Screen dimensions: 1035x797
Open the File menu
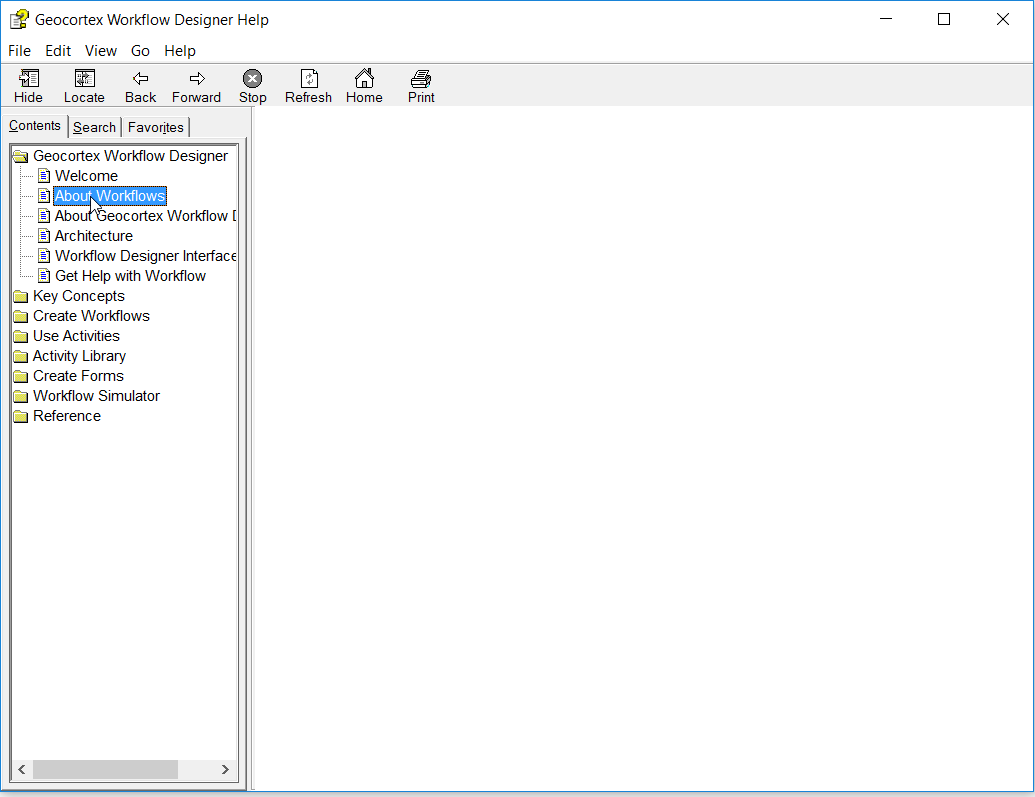tap(19, 51)
